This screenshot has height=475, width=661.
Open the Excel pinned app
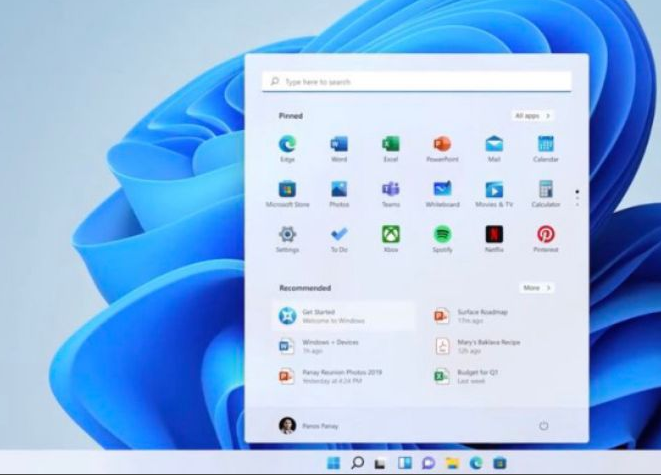click(x=391, y=145)
